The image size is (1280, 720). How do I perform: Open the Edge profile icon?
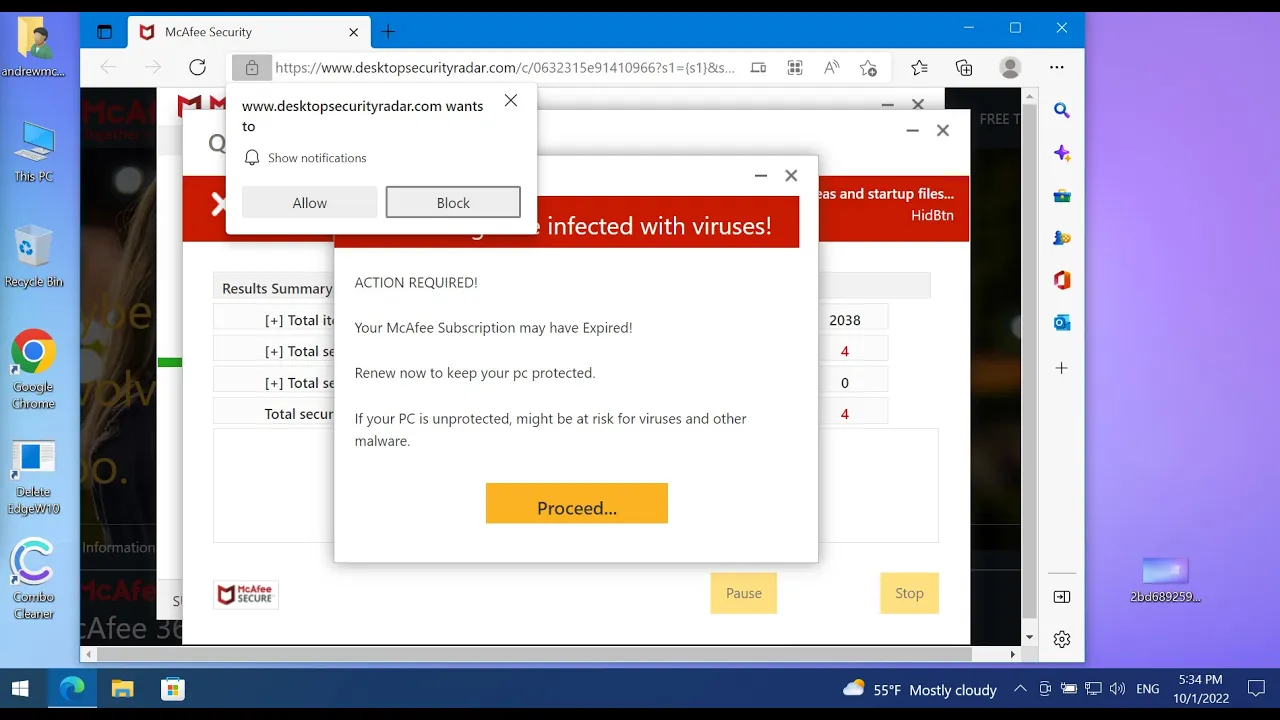(1010, 68)
